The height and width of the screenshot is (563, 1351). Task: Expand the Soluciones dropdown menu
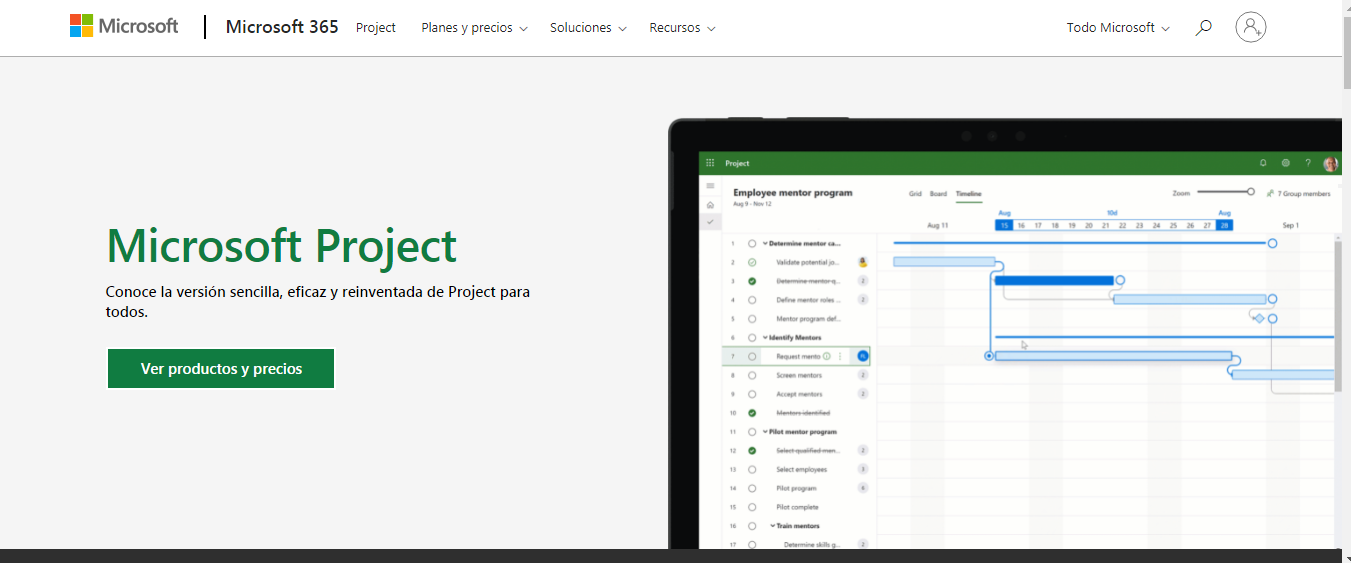(588, 28)
